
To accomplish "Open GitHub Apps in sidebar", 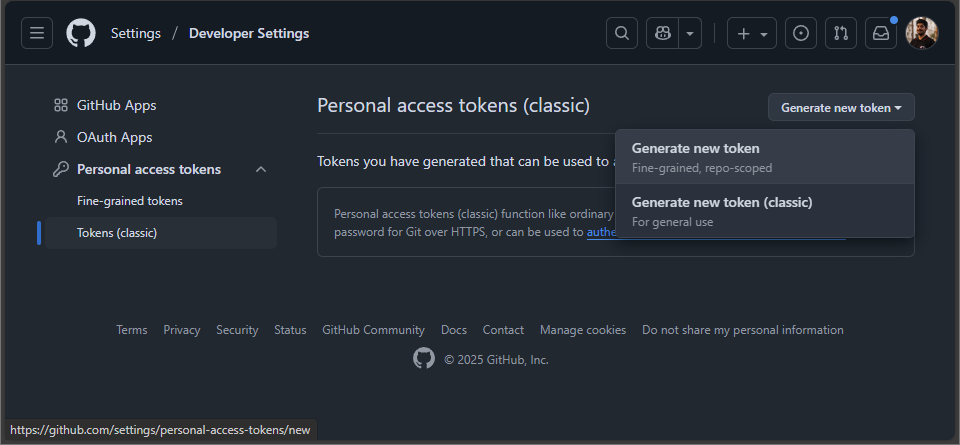I will coord(116,105).
